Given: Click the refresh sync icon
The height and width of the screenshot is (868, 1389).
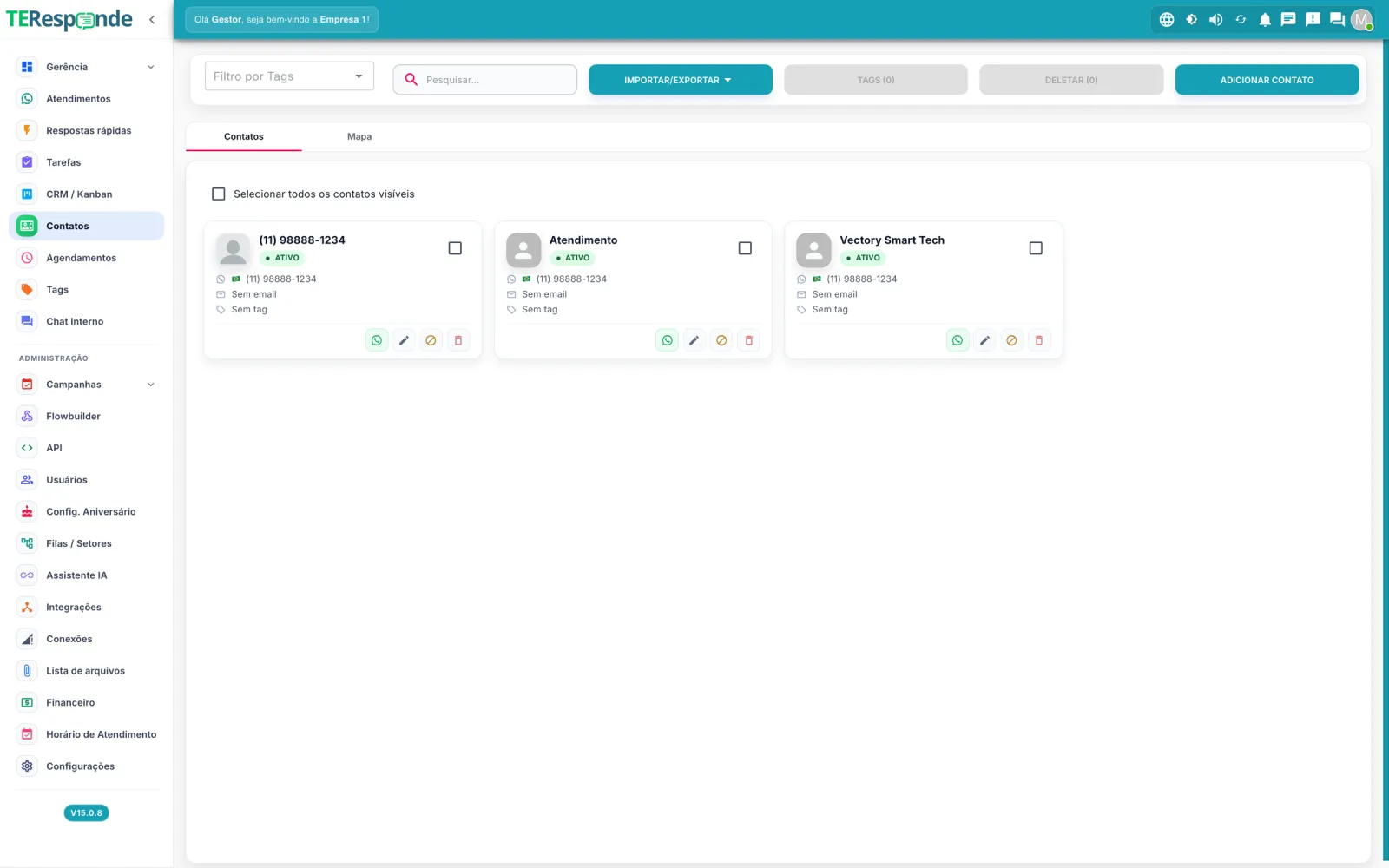Looking at the screenshot, I should click(1241, 19).
